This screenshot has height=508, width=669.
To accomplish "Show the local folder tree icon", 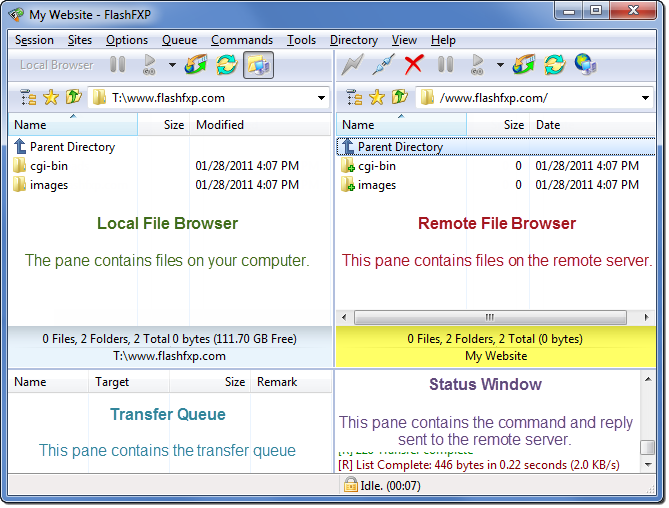I will (x=28, y=98).
